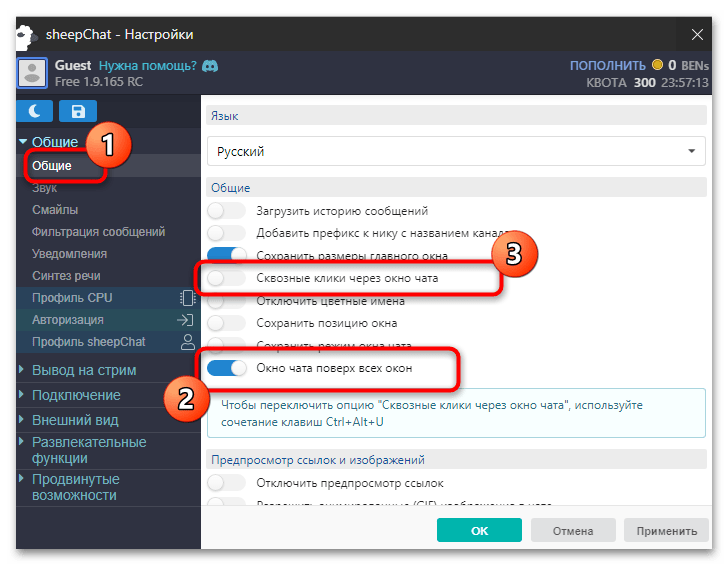
Task: Click ПОПОЛНИТЬ link
Action: 608,65
